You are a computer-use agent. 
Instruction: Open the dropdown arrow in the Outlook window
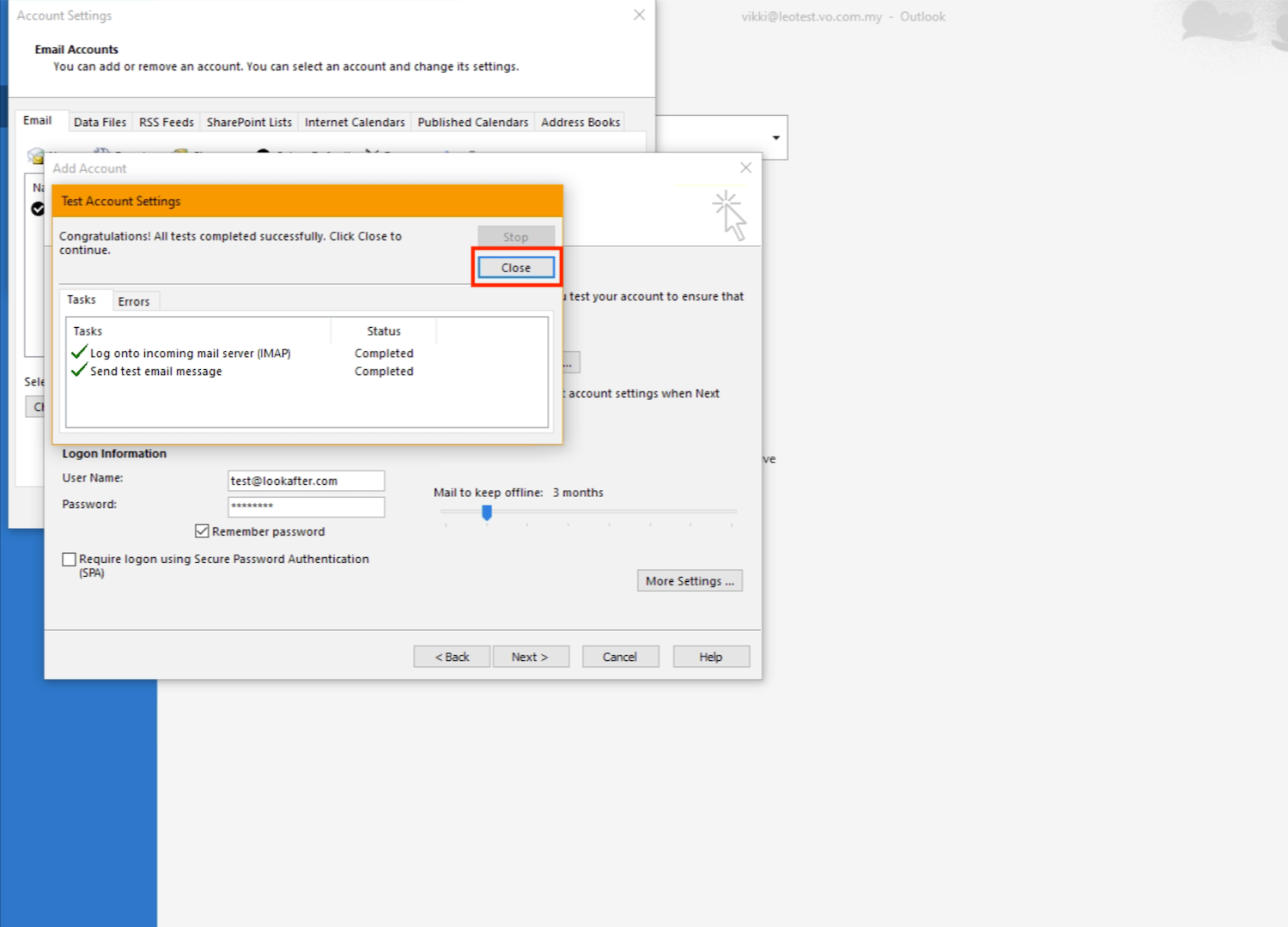click(775, 138)
